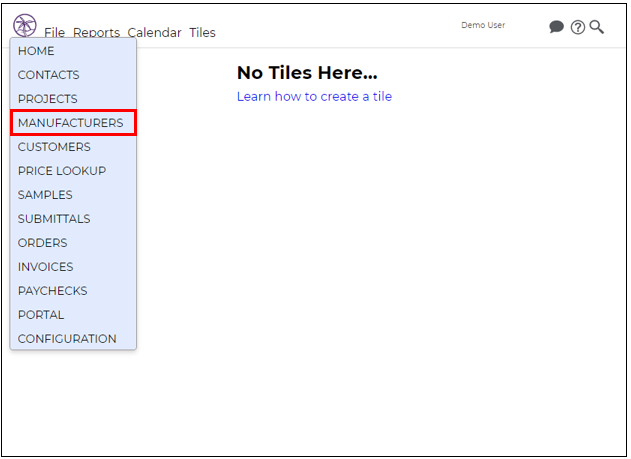Go to ORDERS menu entry
631x459 pixels.
click(x=73, y=243)
